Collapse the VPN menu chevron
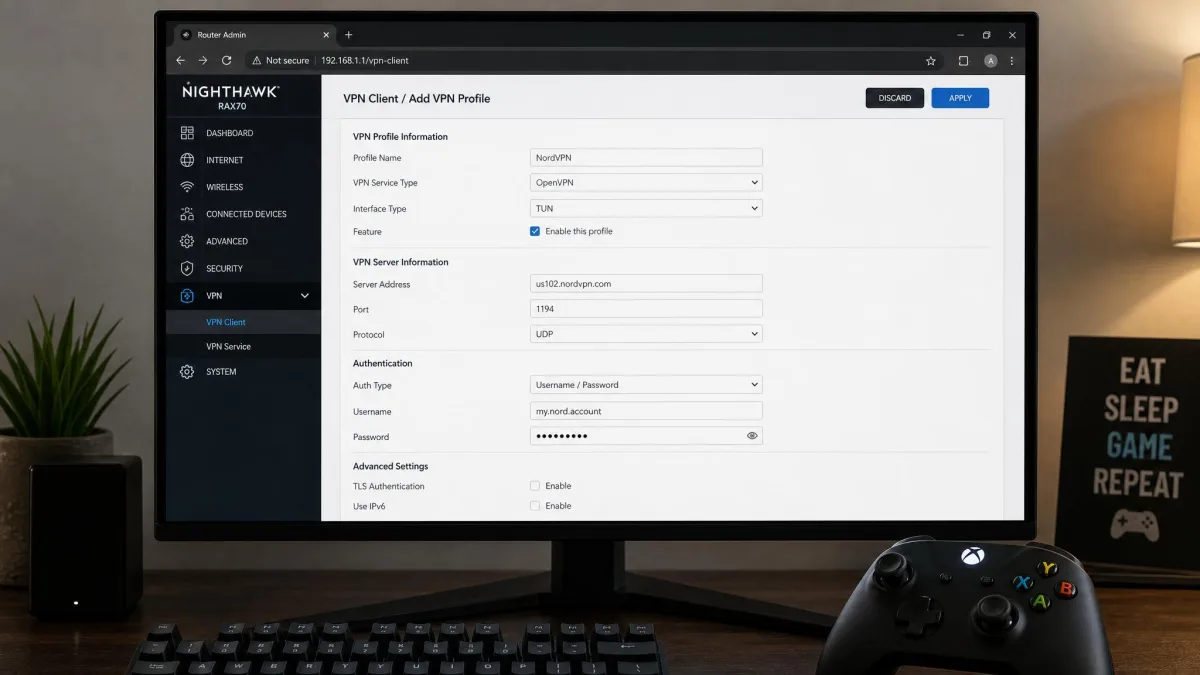This screenshot has width=1200, height=675. (305, 296)
